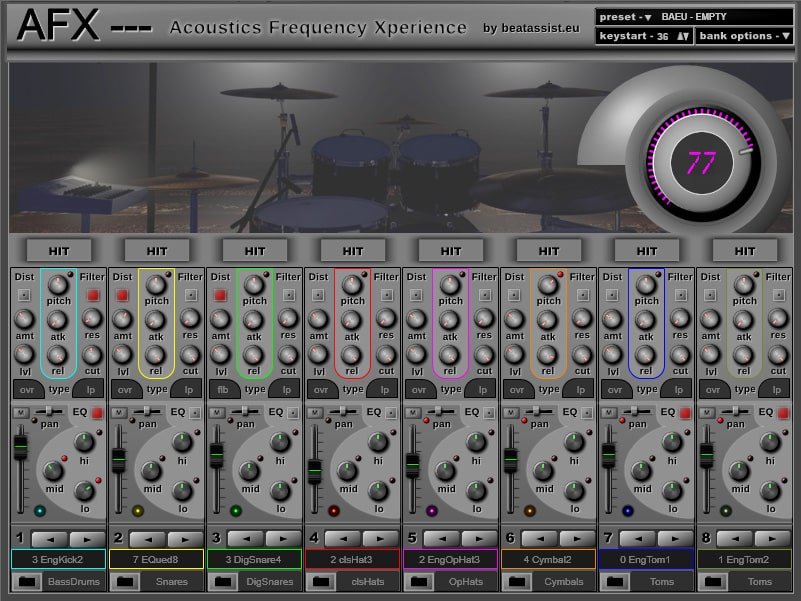Screen dimensions: 801x601
Task: Enable the EQ switch on channel 5
Action: click(x=489, y=413)
